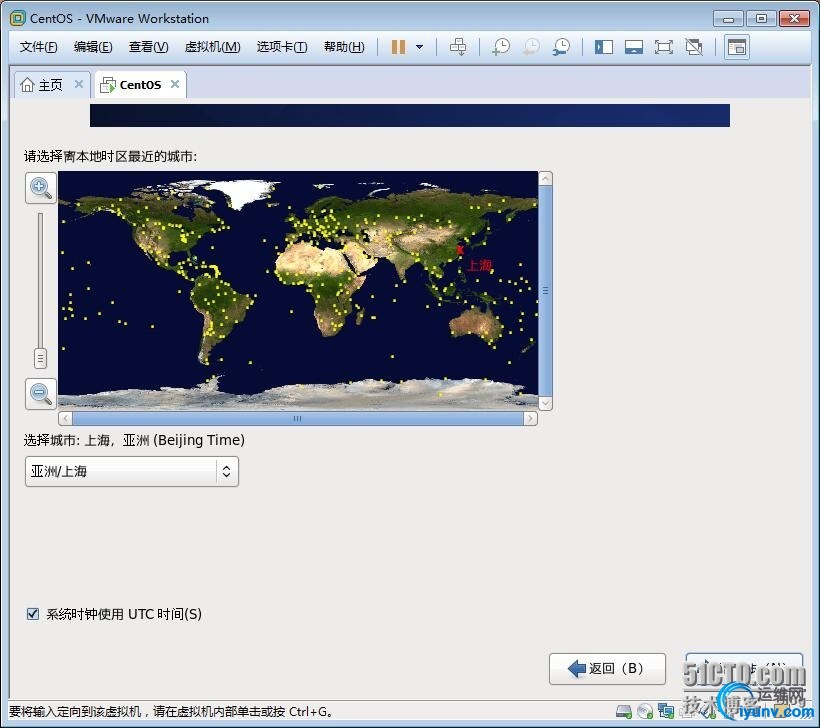Click the VMware Workstation title bar icon
820x728 pixels.
pos(17,18)
